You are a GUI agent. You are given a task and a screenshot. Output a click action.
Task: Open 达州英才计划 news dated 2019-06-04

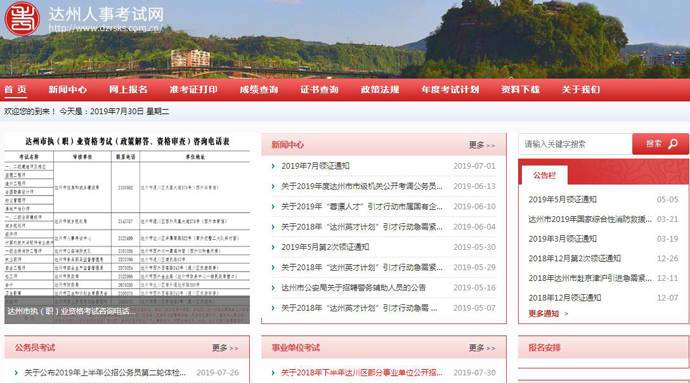click(362, 227)
